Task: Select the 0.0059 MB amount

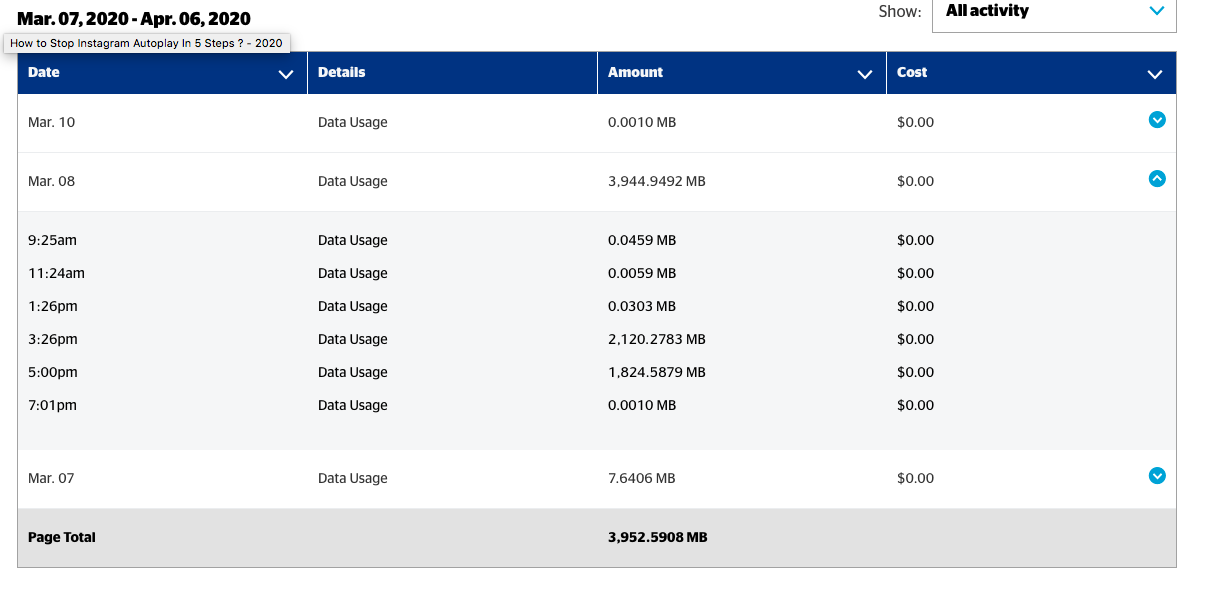Action: 642,273
